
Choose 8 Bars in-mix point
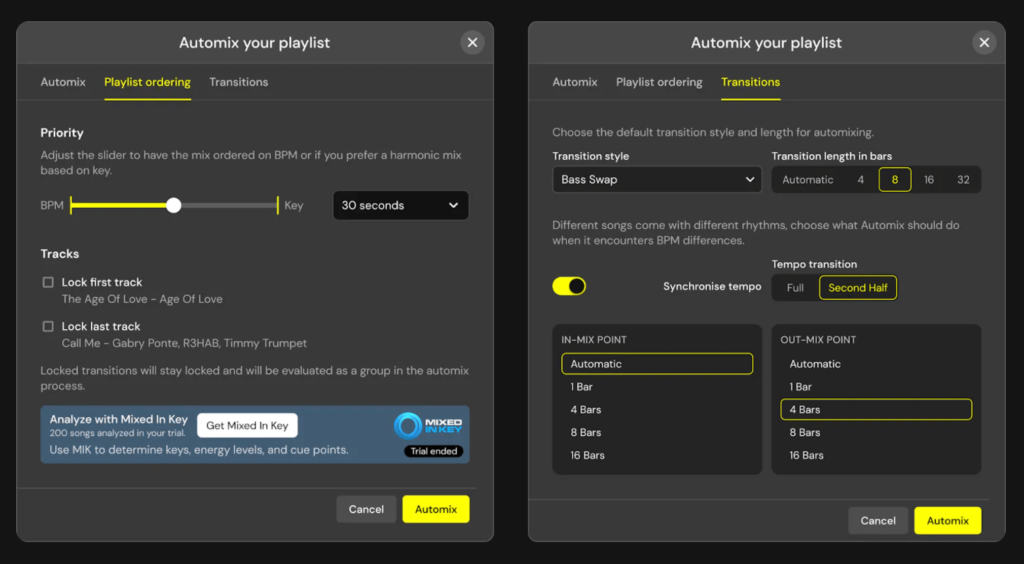[x=657, y=432]
